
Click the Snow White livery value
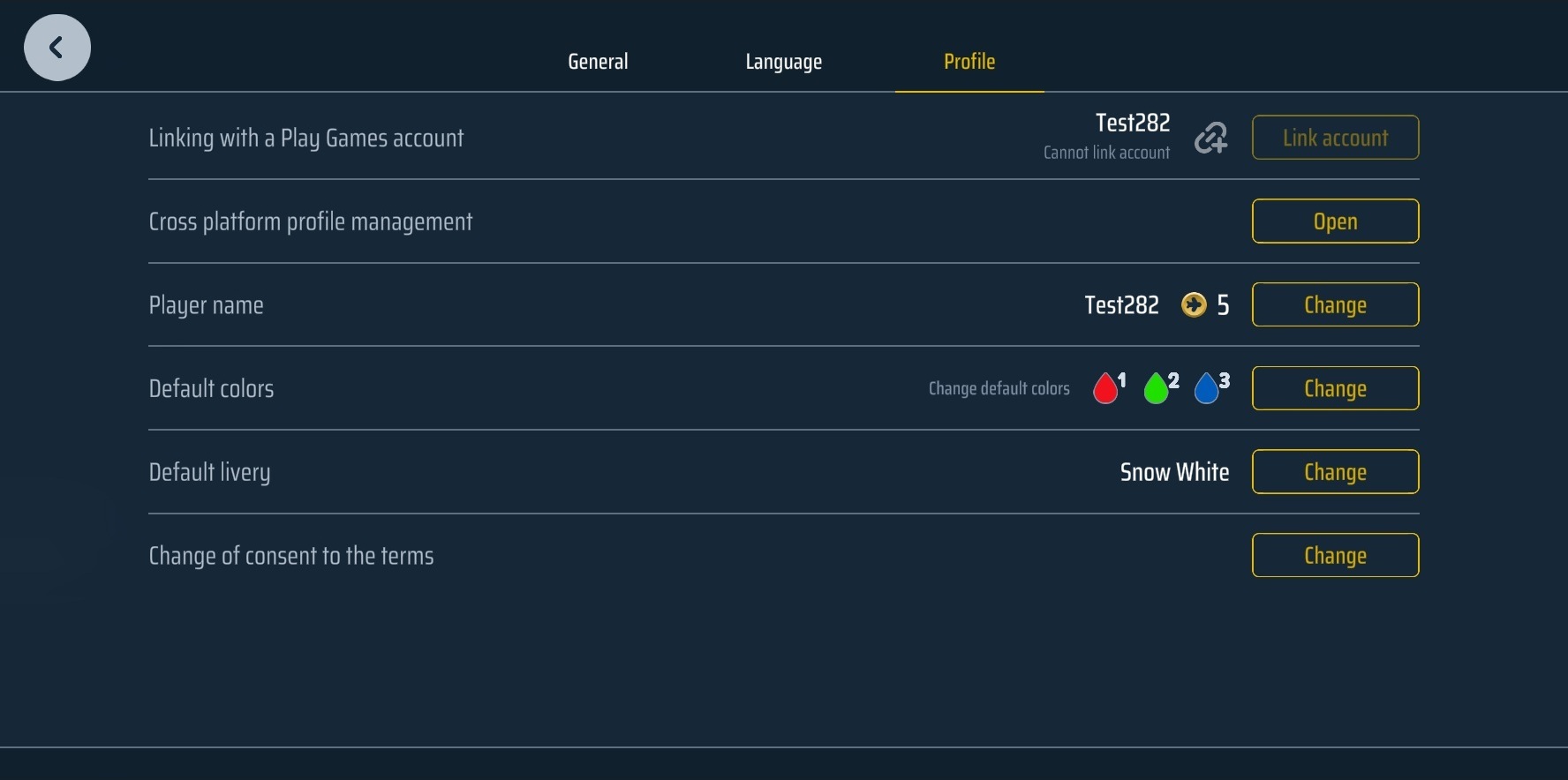(1174, 472)
